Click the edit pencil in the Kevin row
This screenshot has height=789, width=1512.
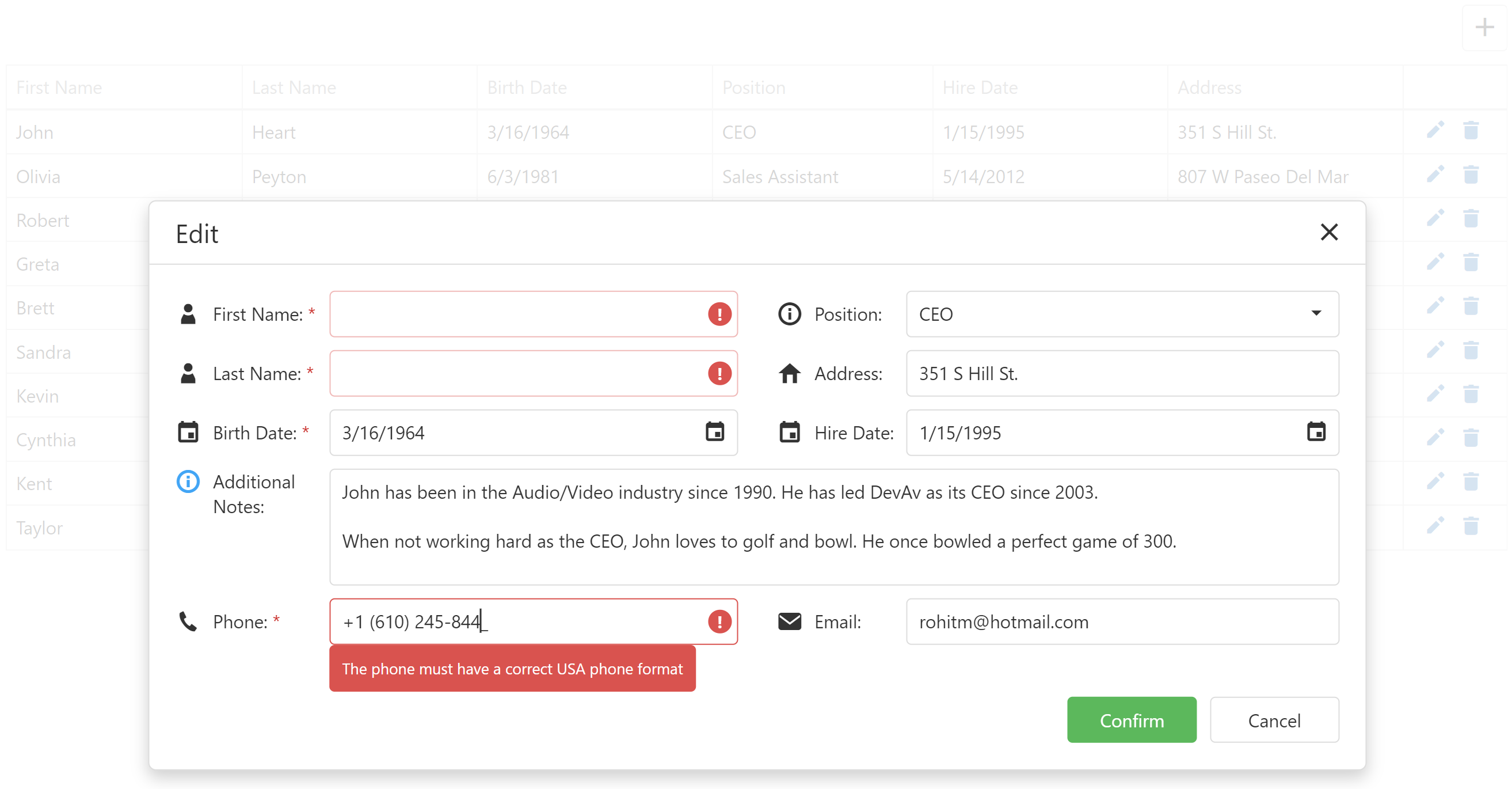pyautogui.click(x=1435, y=394)
